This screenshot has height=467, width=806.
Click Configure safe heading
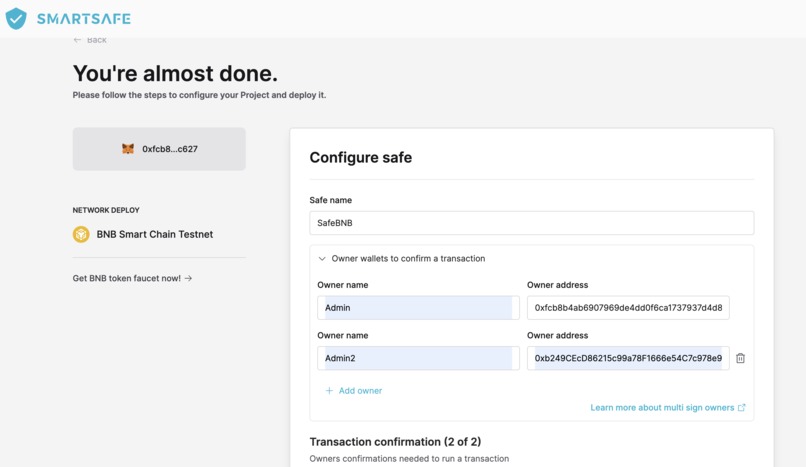(x=361, y=157)
